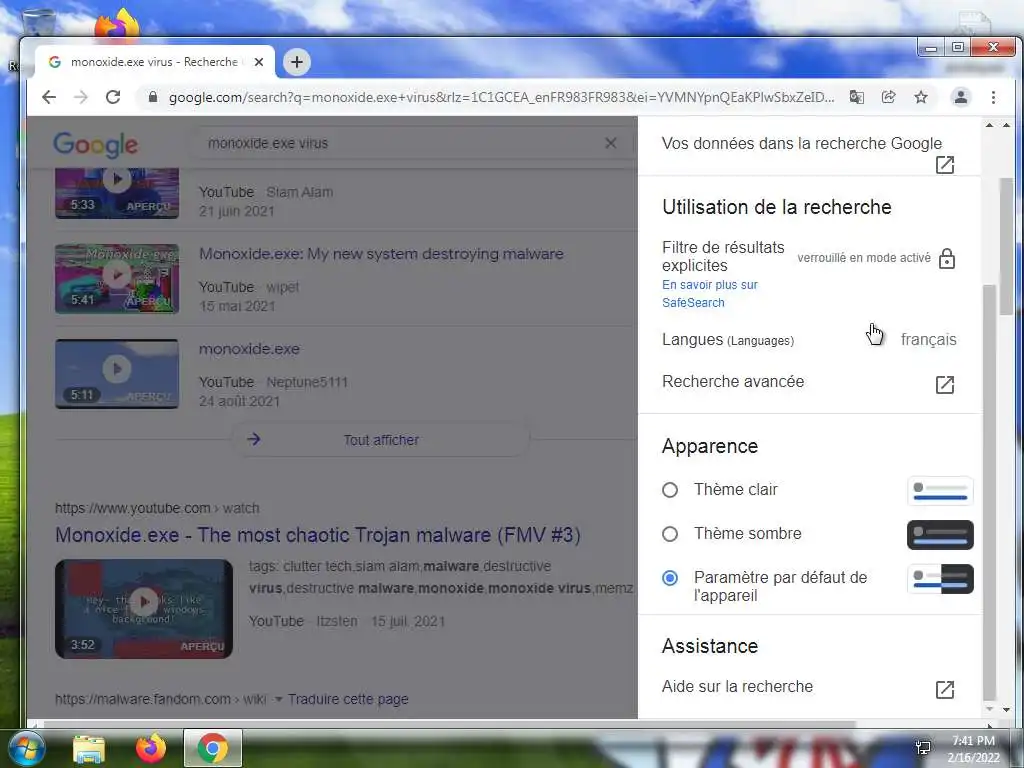Open the My new system destroying malware video

381,254
